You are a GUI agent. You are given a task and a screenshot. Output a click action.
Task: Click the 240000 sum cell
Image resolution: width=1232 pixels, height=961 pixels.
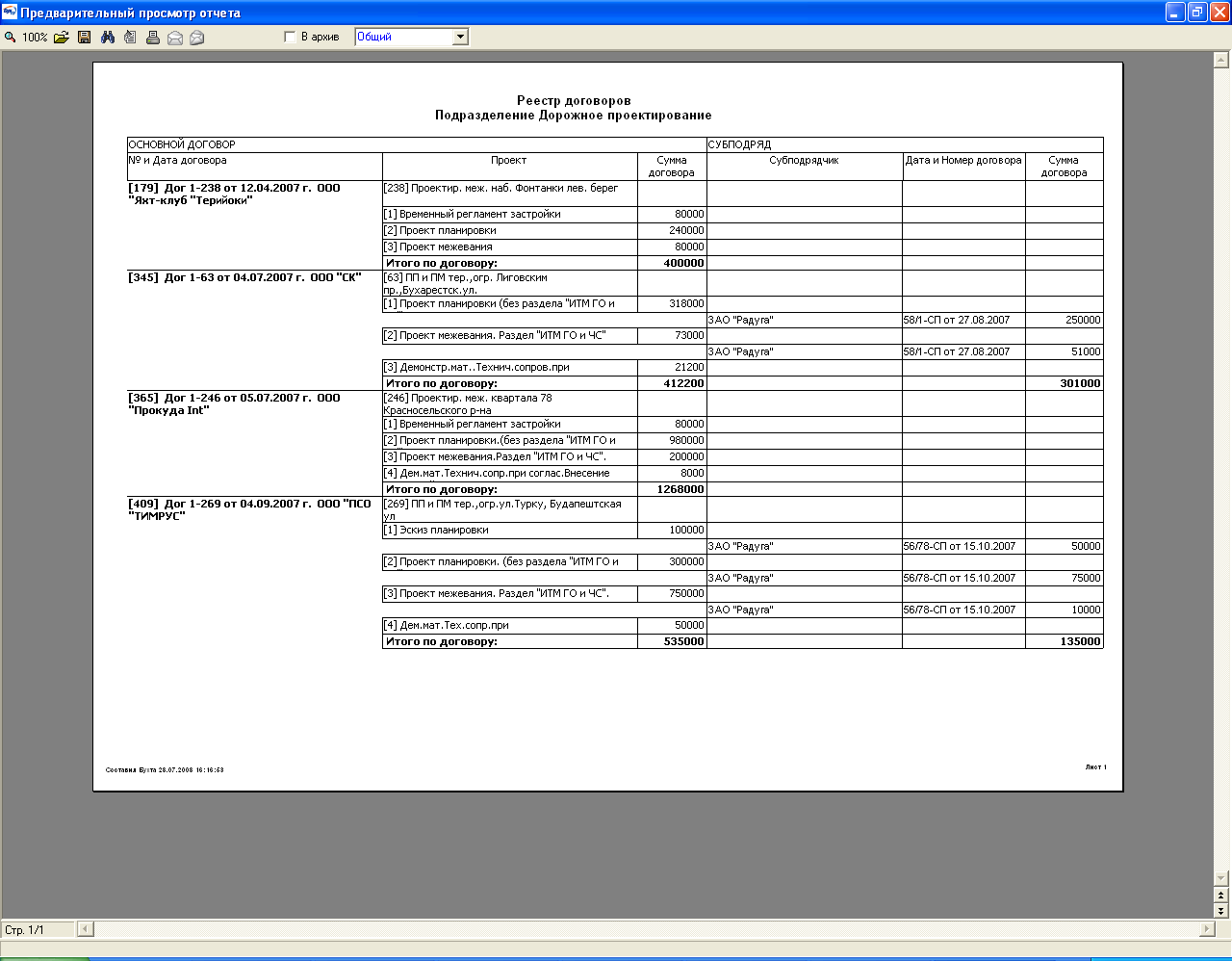click(x=672, y=231)
